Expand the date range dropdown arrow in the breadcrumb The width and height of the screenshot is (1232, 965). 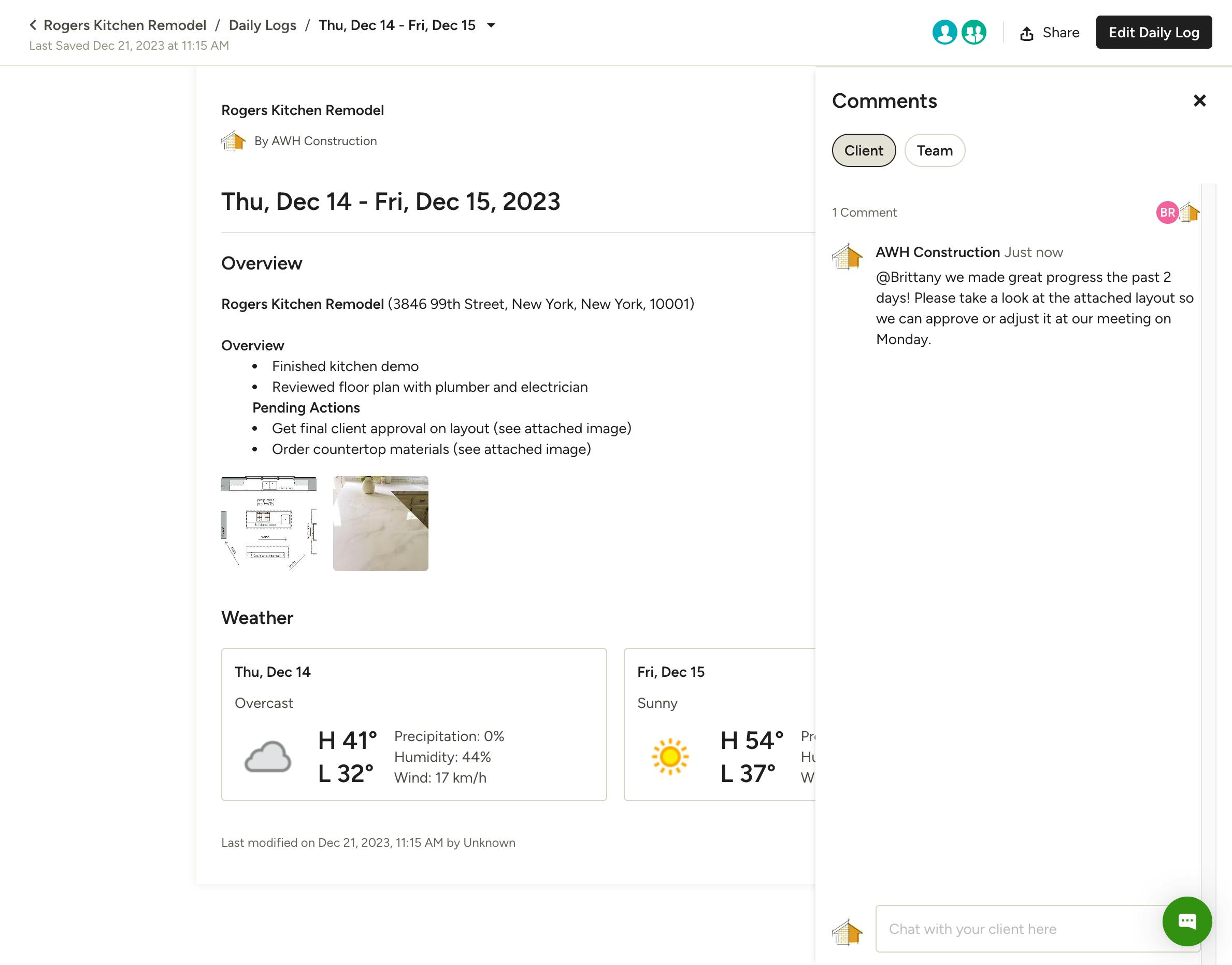click(x=491, y=25)
